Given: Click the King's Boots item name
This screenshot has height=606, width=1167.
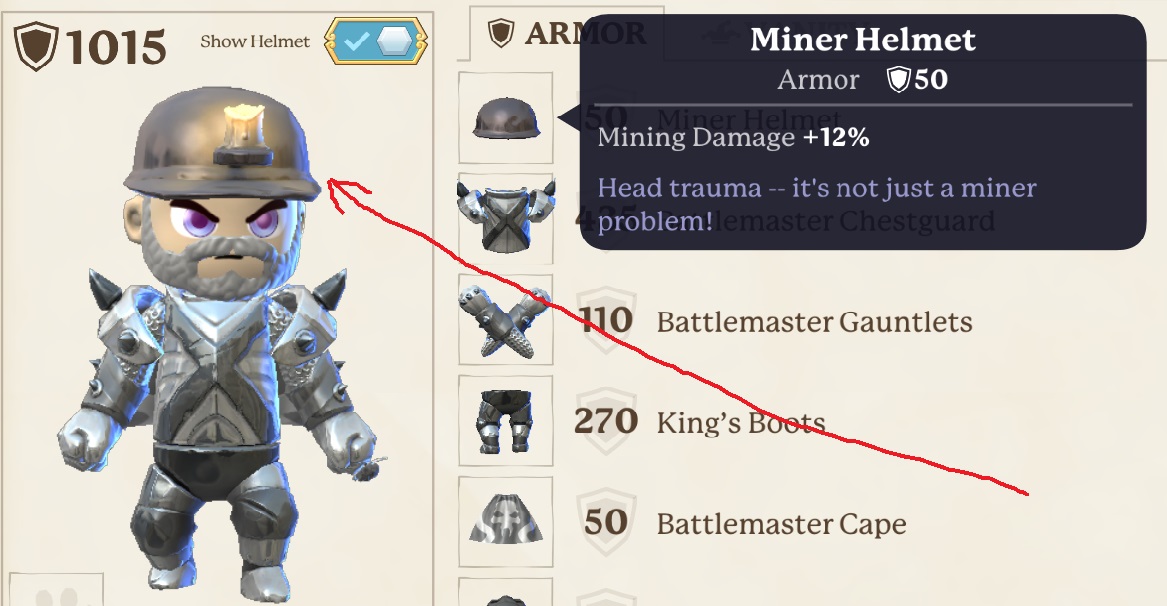Looking at the screenshot, I should (741, 423).
